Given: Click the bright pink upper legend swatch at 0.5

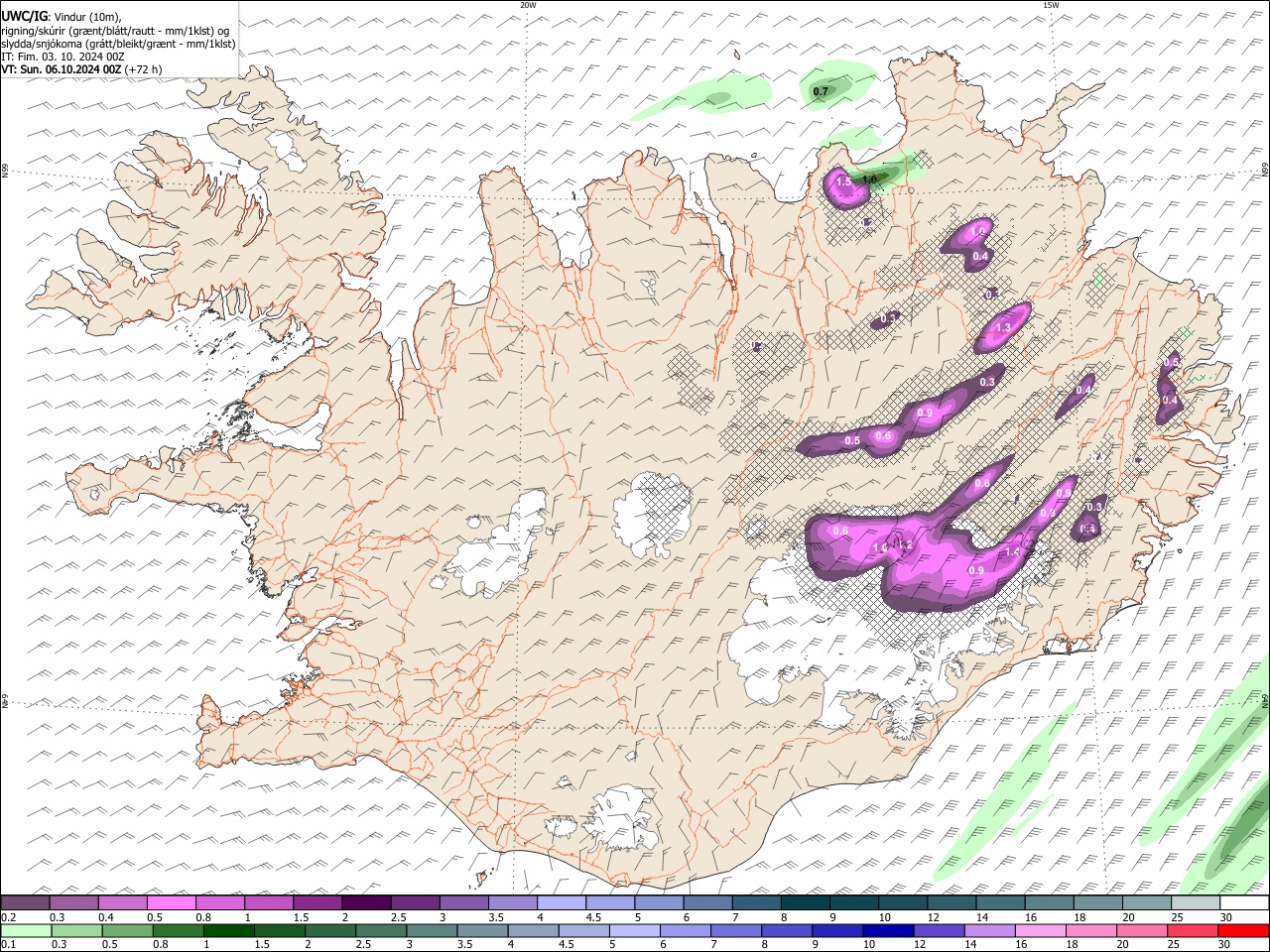Looking at the screenshot, I should (x=172, y=902).
